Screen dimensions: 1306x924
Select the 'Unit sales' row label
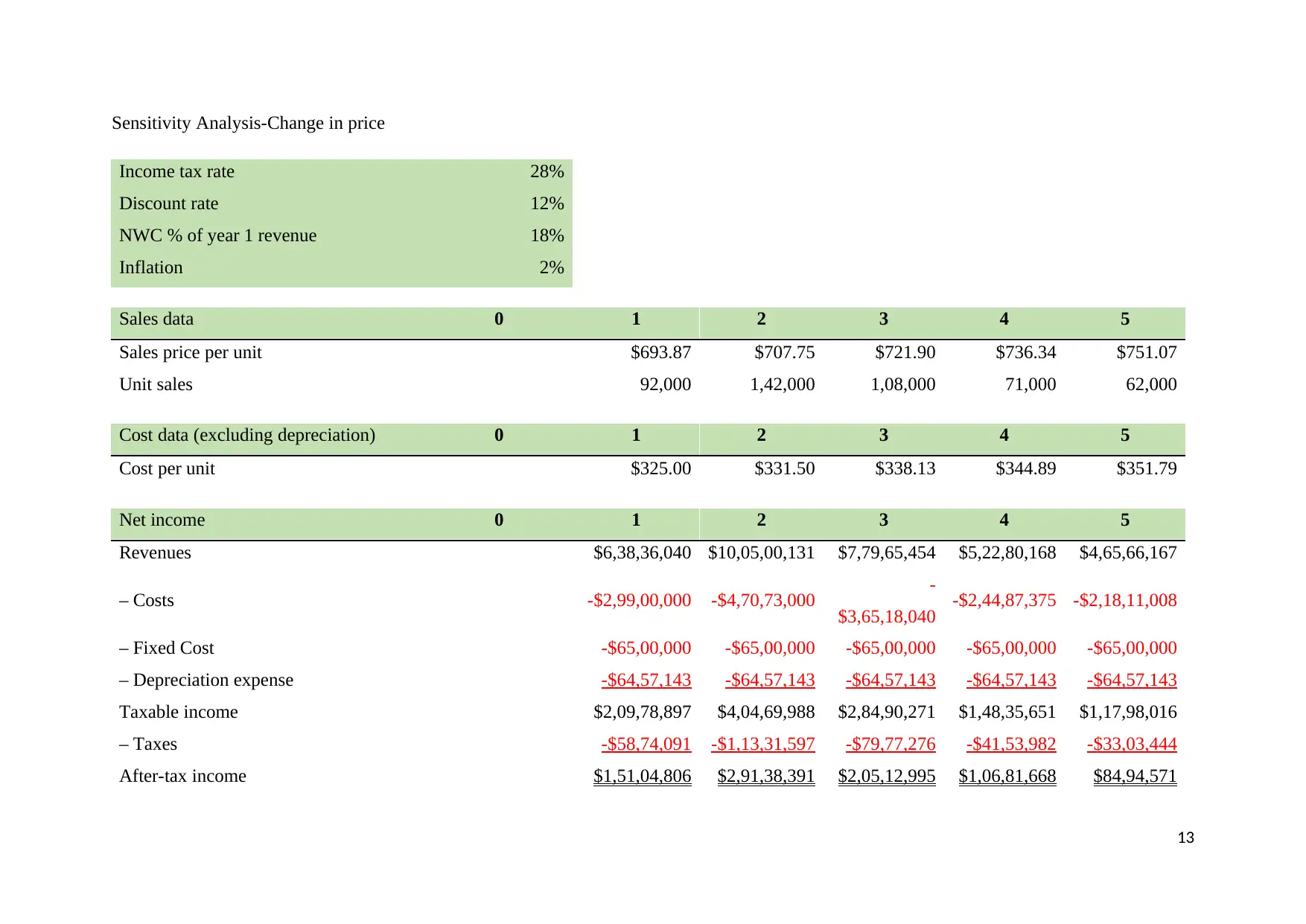click(156, 384)
